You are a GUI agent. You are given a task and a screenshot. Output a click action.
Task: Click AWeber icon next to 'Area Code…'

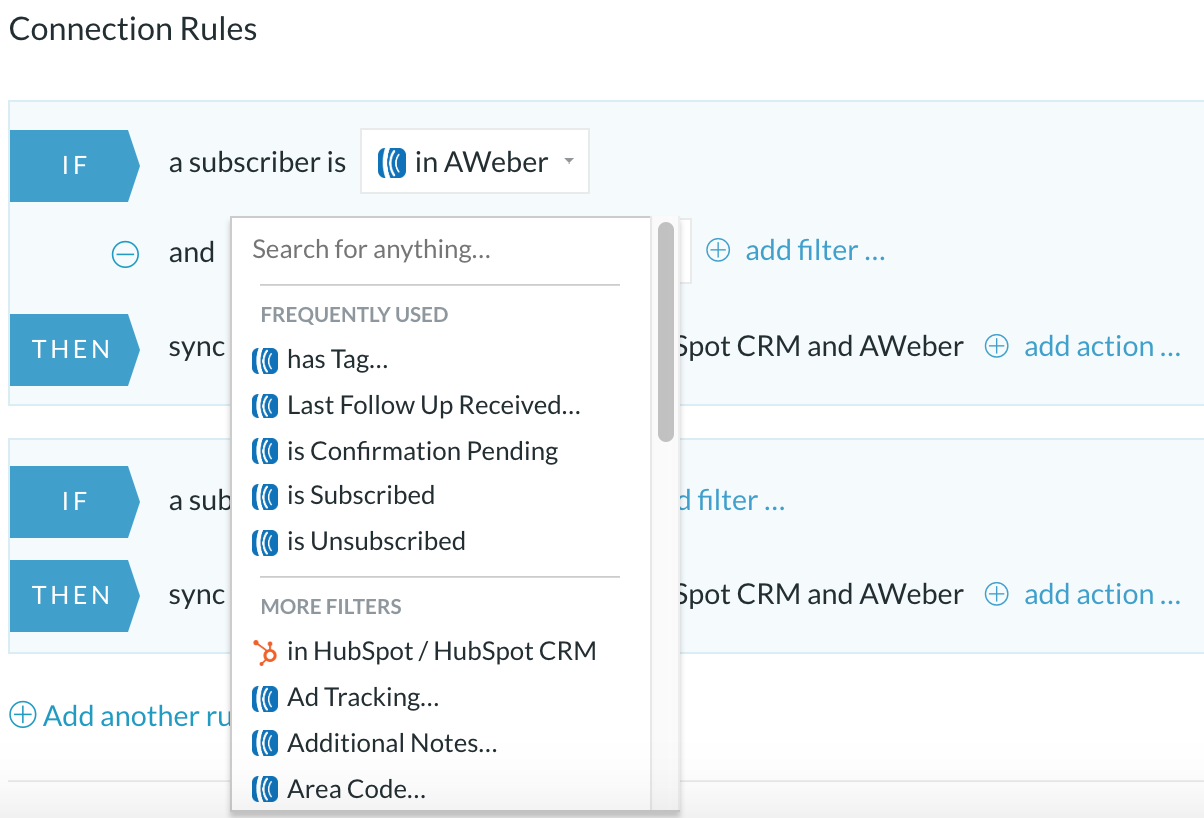tap(265, 789)
